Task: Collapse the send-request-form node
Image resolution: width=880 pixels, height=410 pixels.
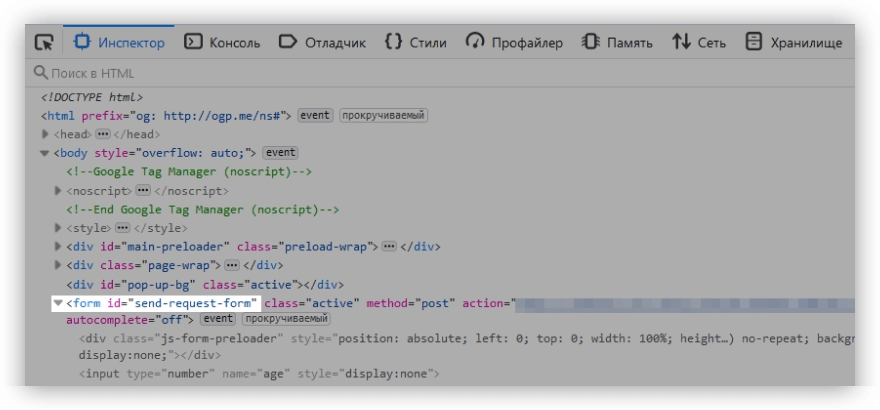Action: point(58,303)
